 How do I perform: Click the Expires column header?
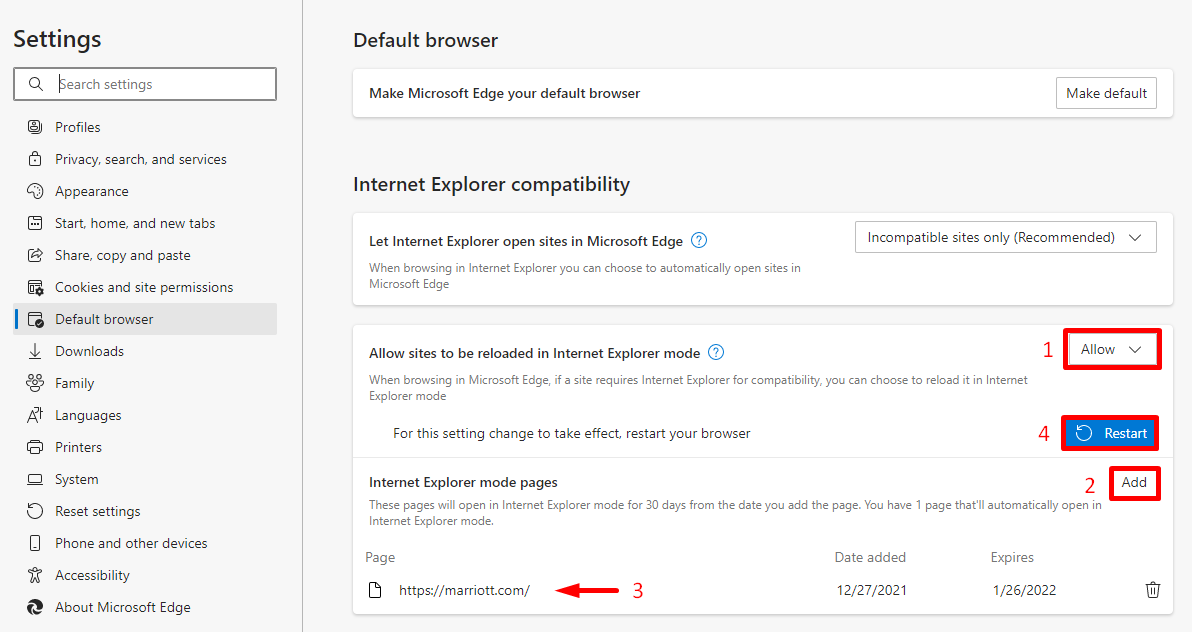(x=1012, y=557)
